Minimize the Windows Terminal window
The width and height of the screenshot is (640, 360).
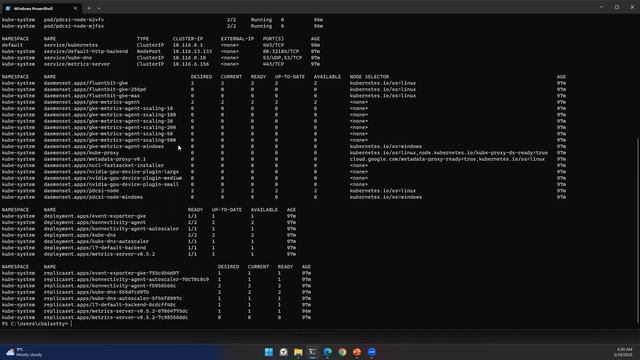(602, 7)
